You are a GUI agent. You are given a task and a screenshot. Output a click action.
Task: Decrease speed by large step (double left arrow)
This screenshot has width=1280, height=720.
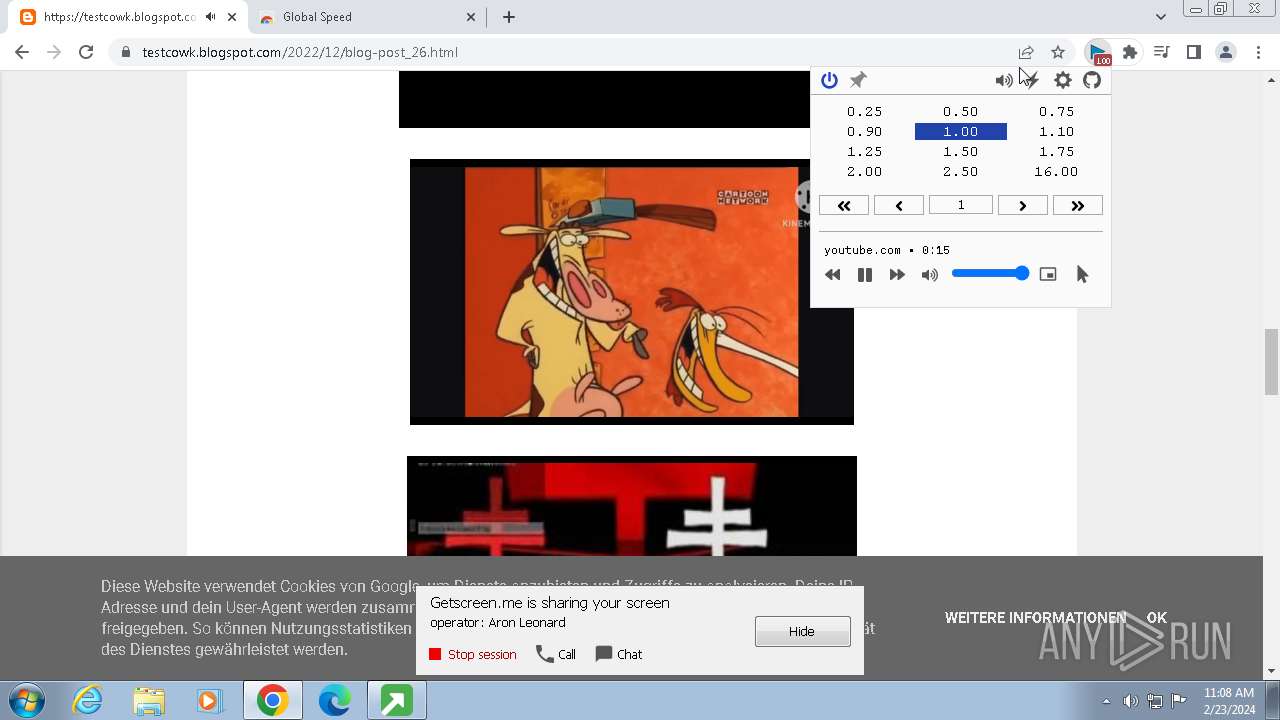[x=844, y=205]
